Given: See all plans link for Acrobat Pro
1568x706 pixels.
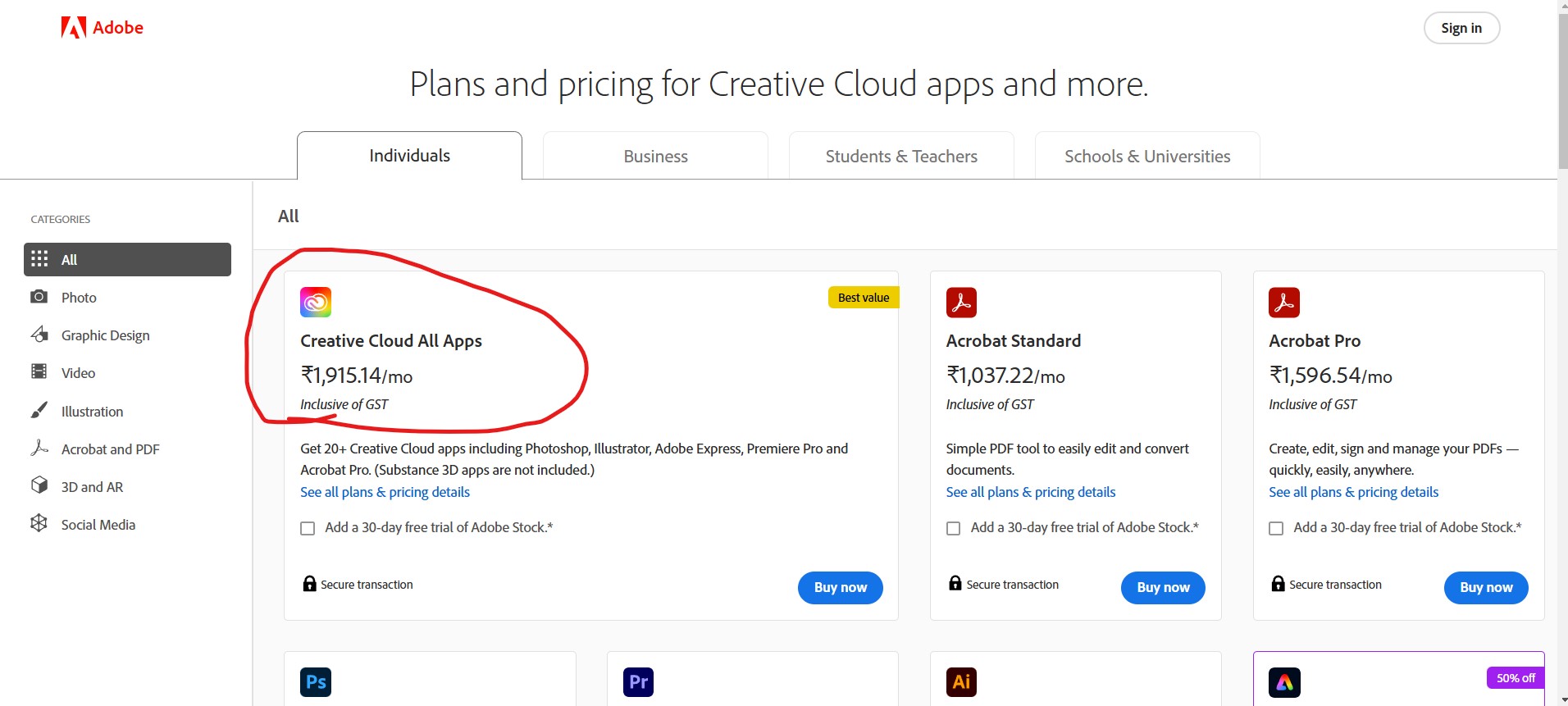Looking at the screenshot, I should (x=1354, y=492).
